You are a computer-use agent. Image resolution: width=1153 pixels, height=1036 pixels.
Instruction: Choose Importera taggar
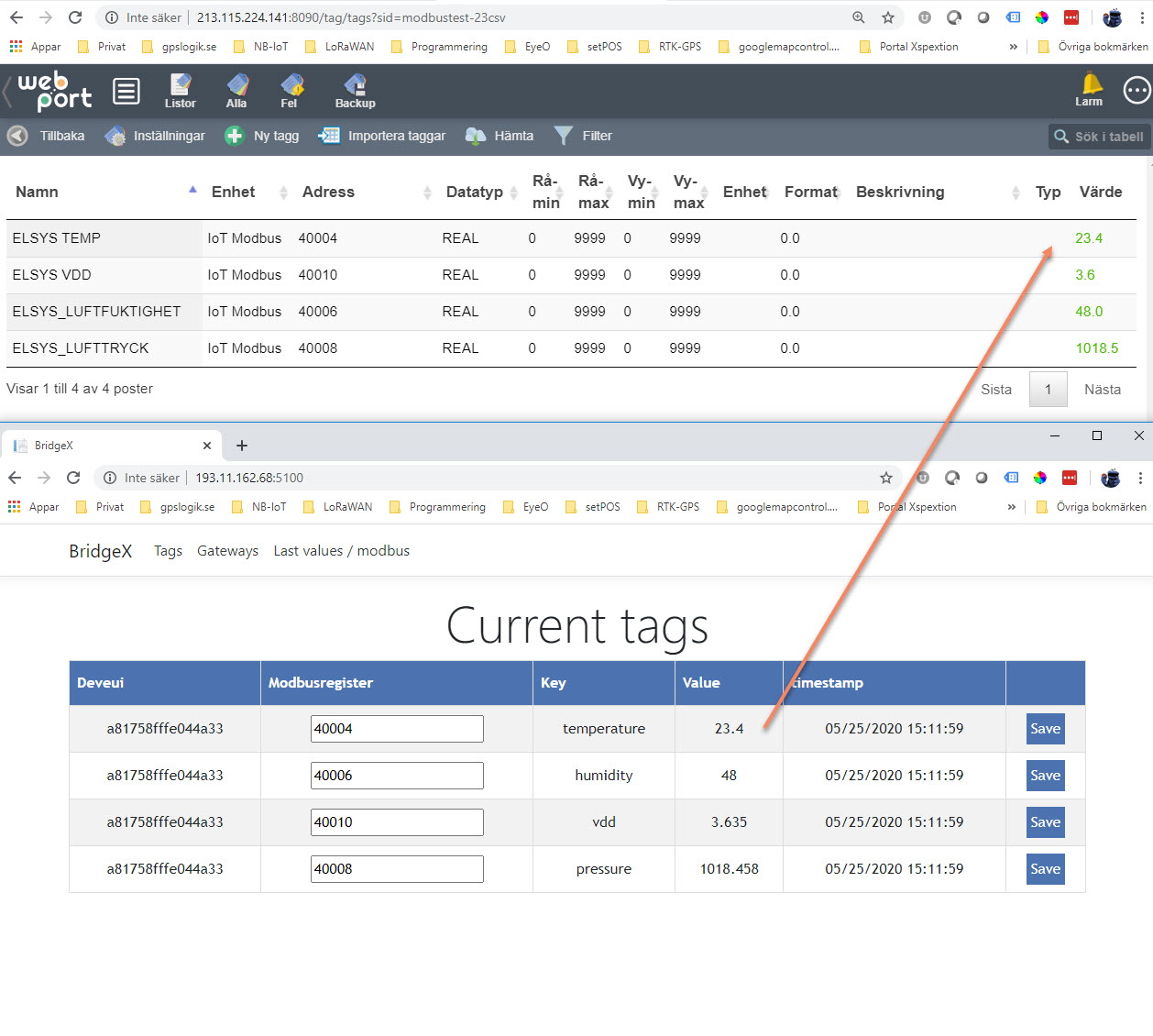tap(381, 136)
